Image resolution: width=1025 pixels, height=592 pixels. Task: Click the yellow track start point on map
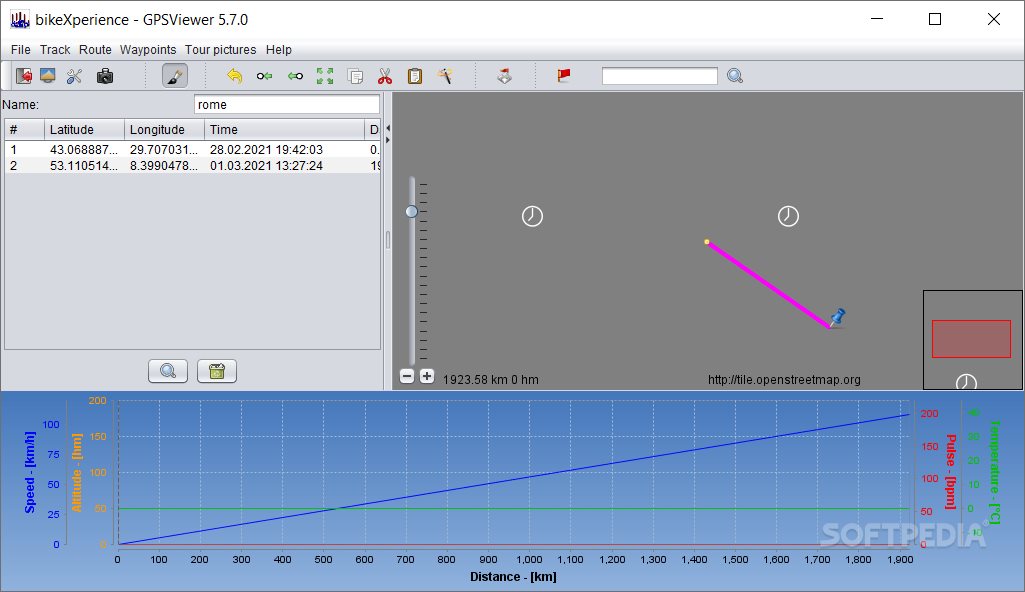click(707, 242)
